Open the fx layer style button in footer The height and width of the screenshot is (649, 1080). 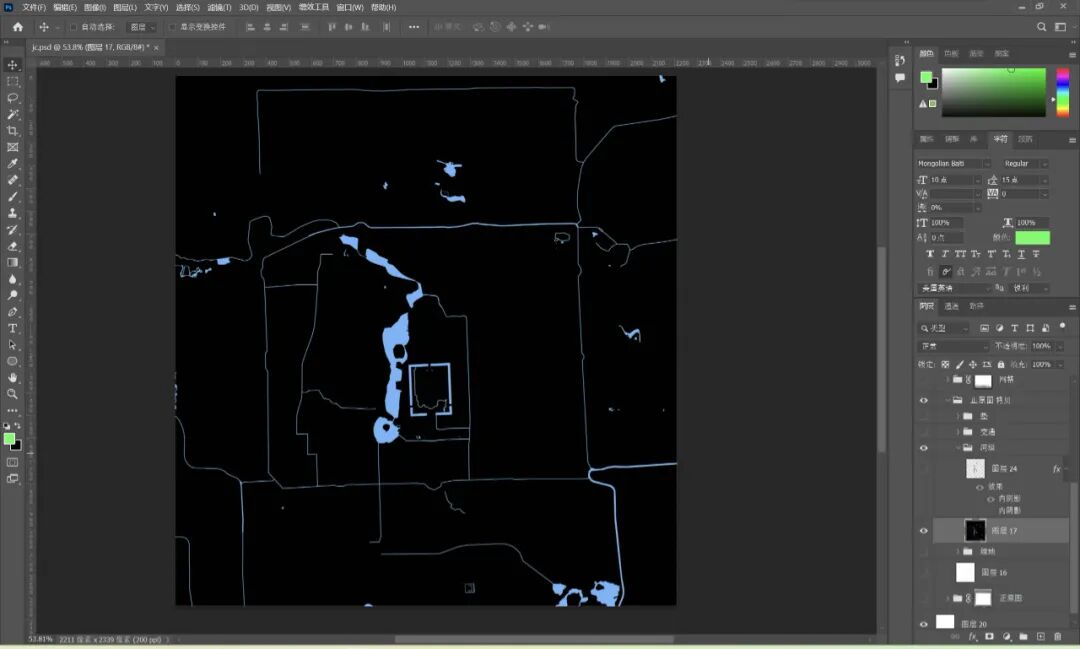pyautogui.click(x=973, y=637)
